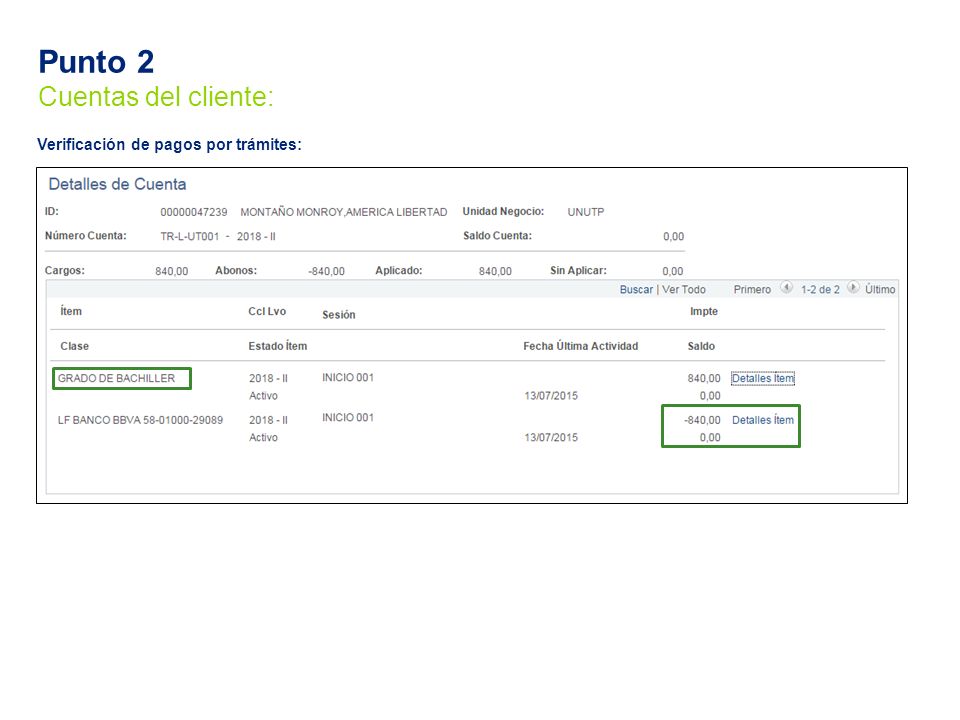Click the ID value 00000047239
The height and width of the screenshot is (720, 960).
[193, 212]
